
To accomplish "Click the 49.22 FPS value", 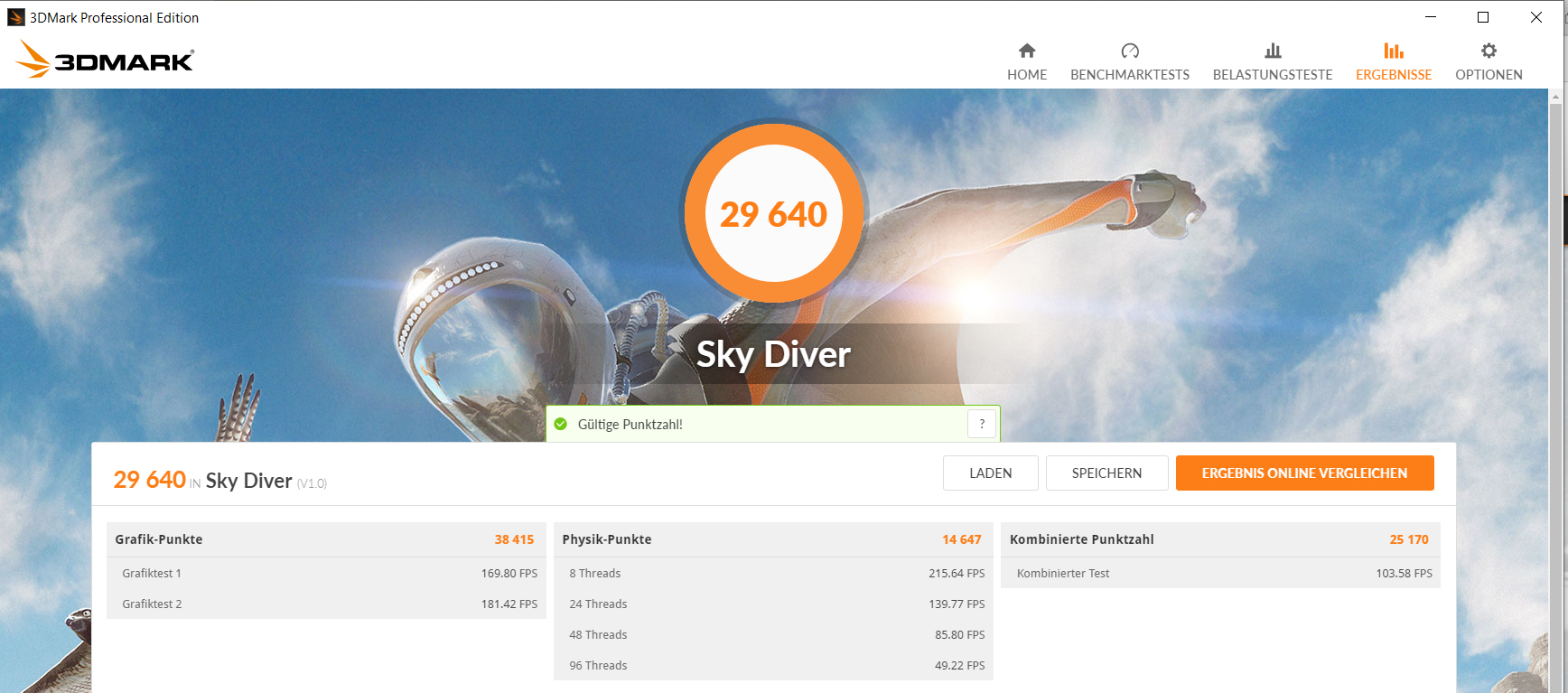I will click(x=960, y=665).
